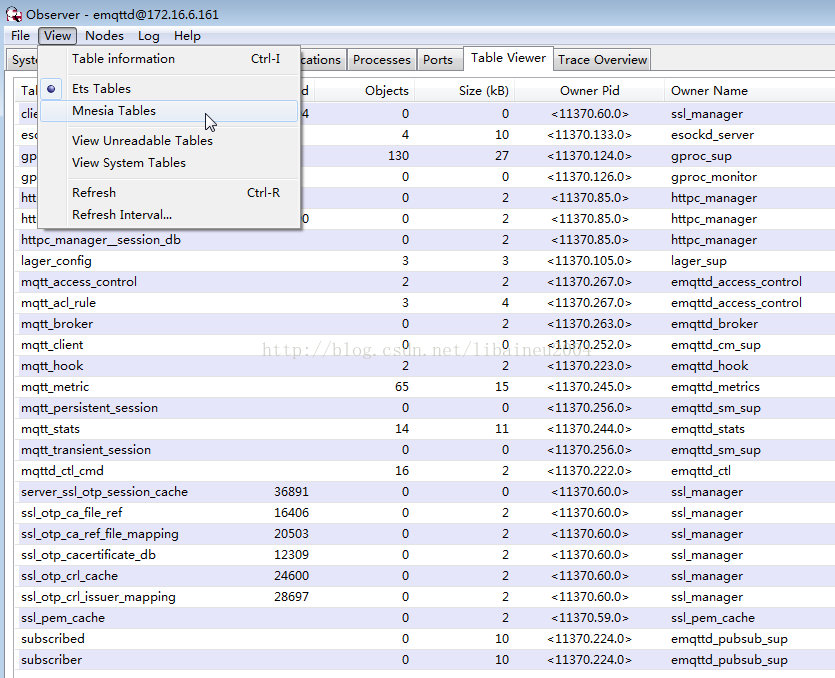
Task: Click the table id value 36891
Action: 291,492
